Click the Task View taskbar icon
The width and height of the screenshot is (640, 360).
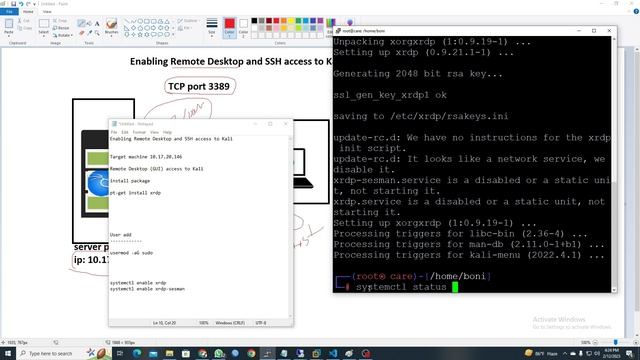click(x=120, y=353)
